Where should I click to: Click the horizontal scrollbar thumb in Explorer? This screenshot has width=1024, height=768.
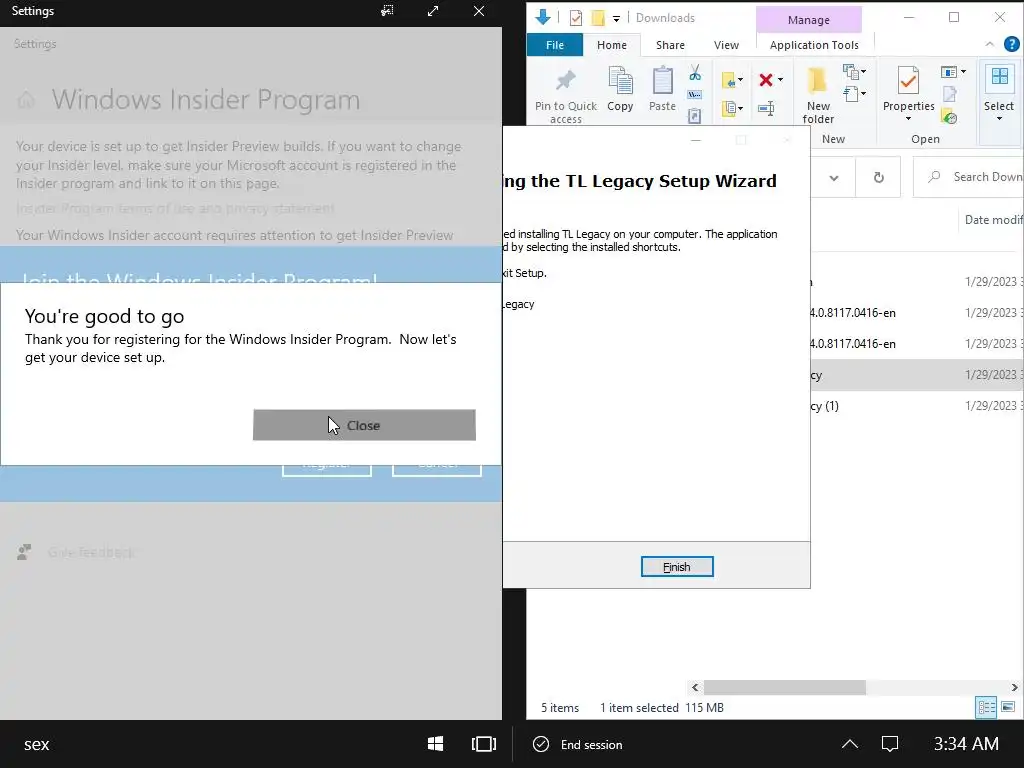tap(784, 687)
